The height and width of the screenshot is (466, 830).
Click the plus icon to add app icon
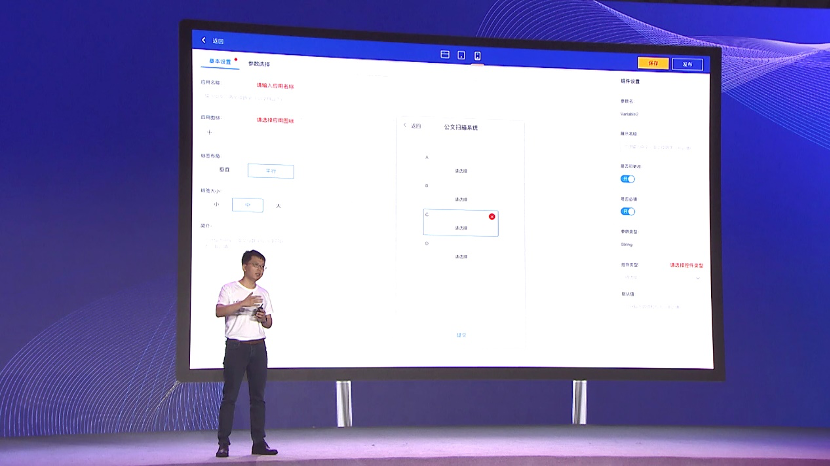pyautogui.click(x=210, y=132)
